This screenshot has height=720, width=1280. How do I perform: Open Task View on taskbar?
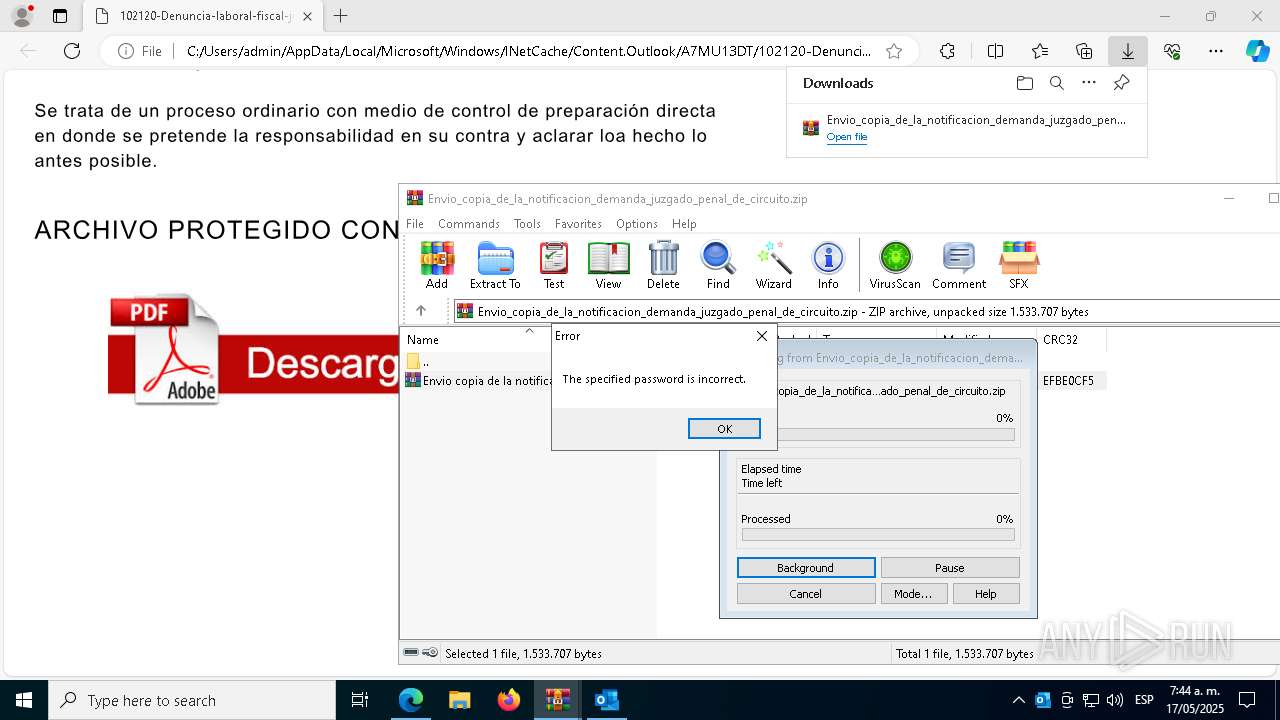[360, 700]
